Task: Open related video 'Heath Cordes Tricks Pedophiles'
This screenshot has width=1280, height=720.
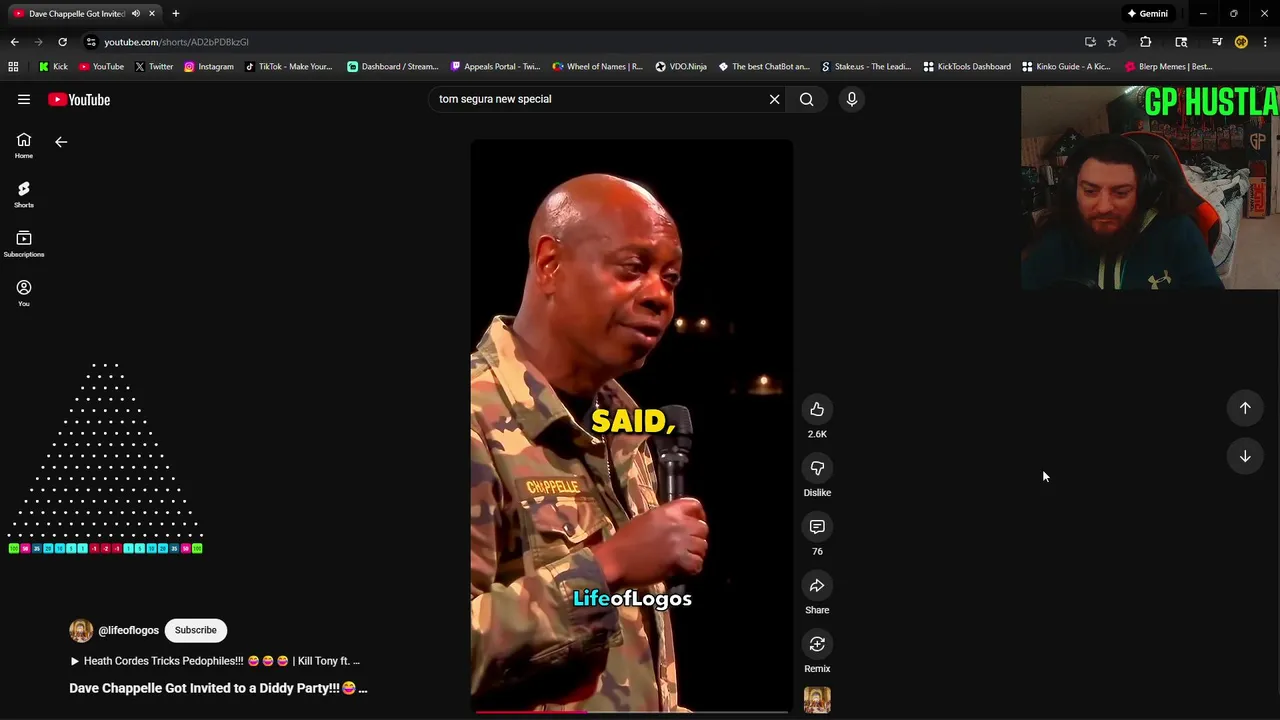Action: click(215, 661)
